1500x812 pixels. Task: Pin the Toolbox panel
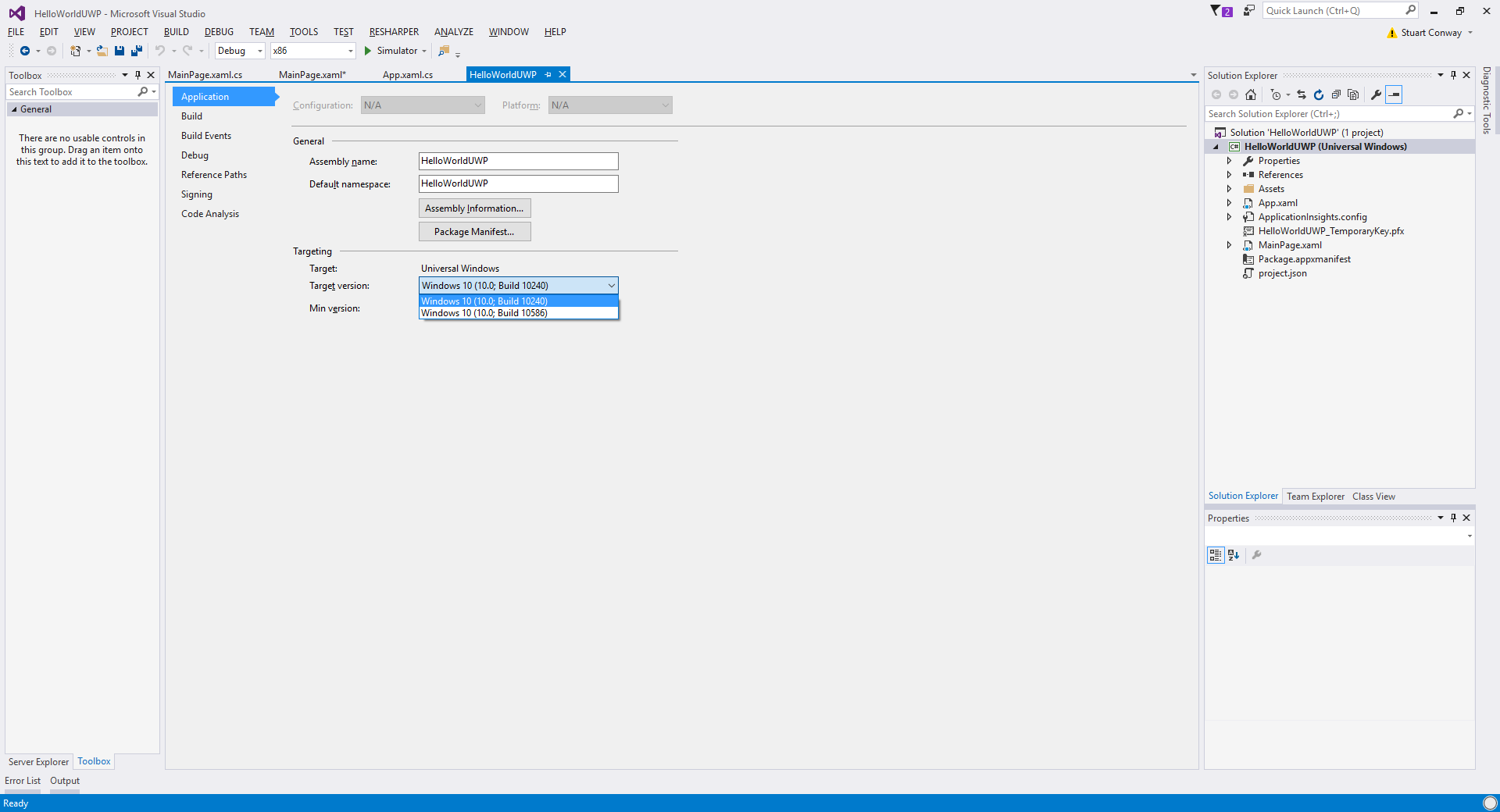[137, 75]
